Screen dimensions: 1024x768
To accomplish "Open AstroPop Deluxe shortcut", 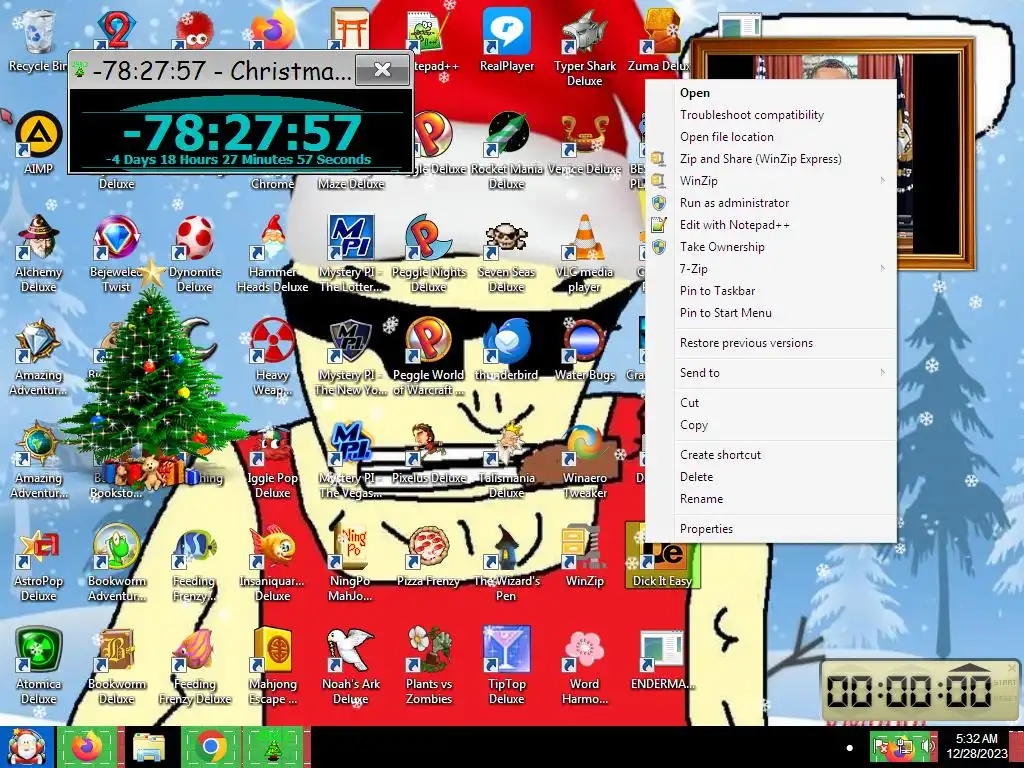I will pos(38,563).
